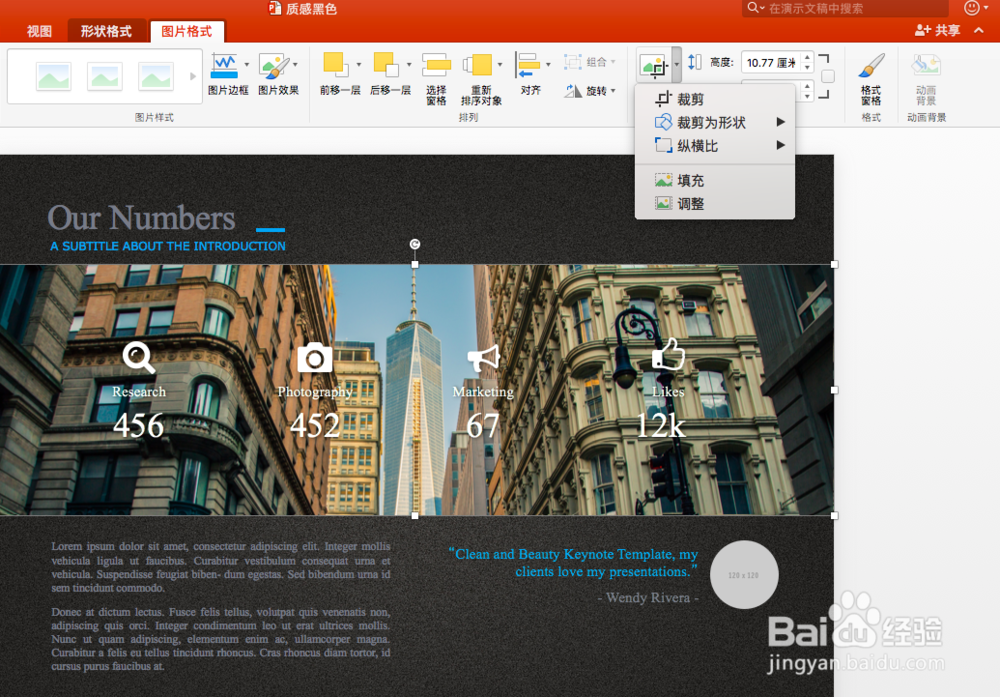Select the second picture style thumbnail
The width and height of the screenshot is (1000, 697).
(105, 77)
